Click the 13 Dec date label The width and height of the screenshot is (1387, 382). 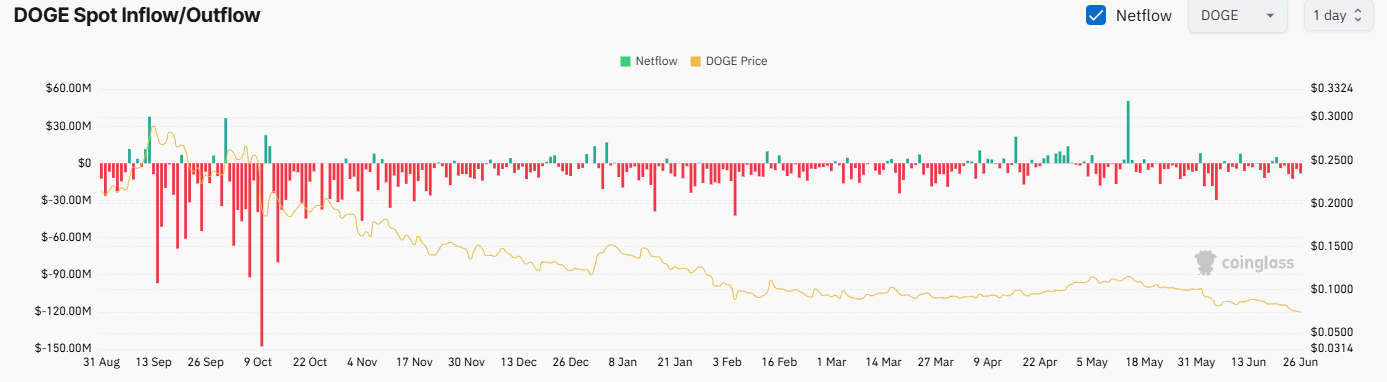tap(518, 362)
